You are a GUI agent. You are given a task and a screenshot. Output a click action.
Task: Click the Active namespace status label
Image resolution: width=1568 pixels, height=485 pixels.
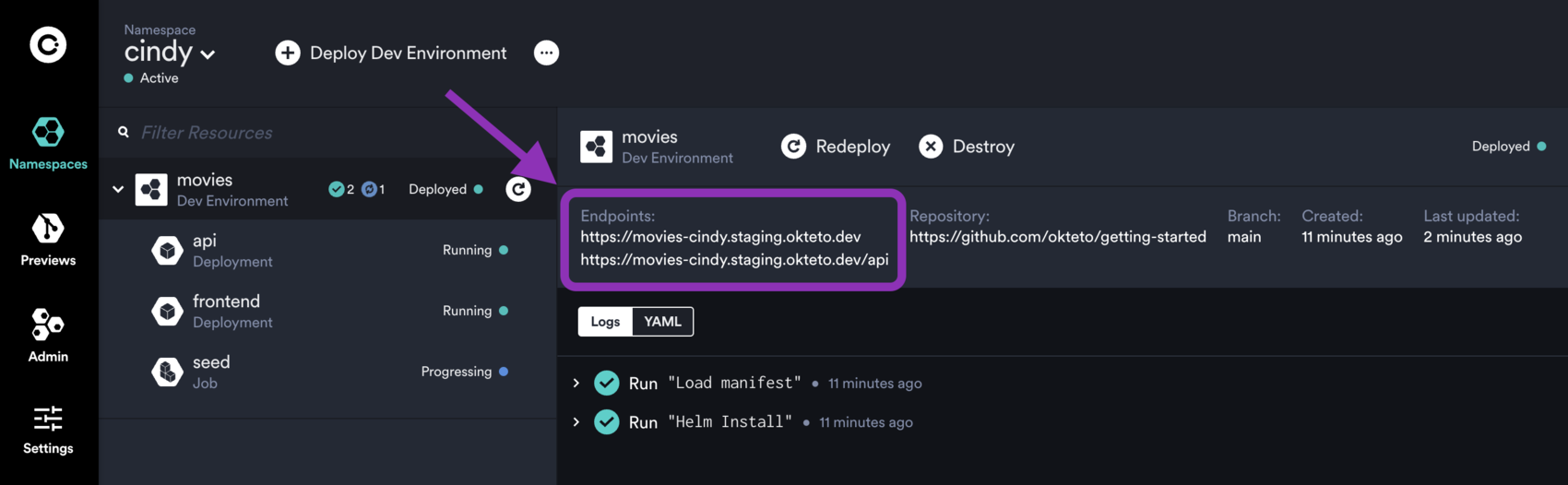151,78
